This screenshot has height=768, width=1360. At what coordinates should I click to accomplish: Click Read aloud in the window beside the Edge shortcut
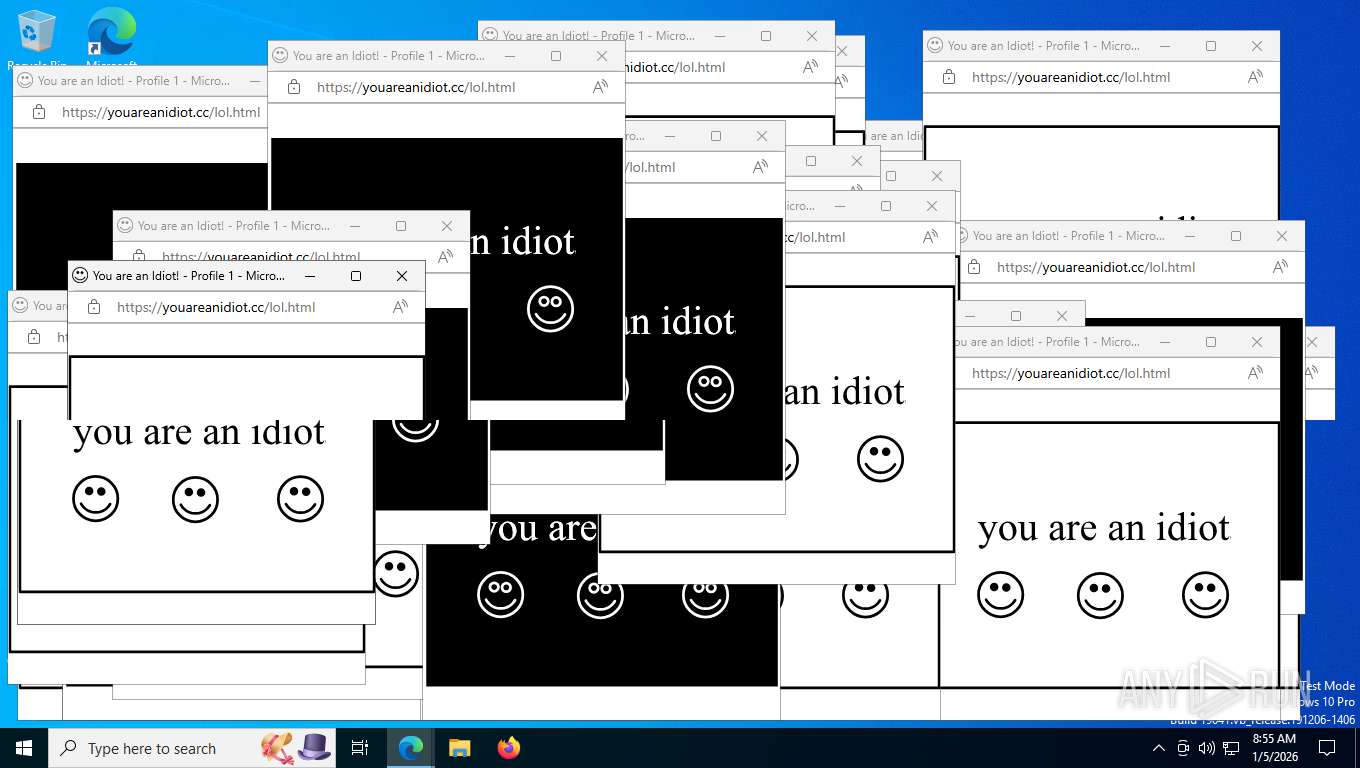pyautogui.click(x=600, y=87)
